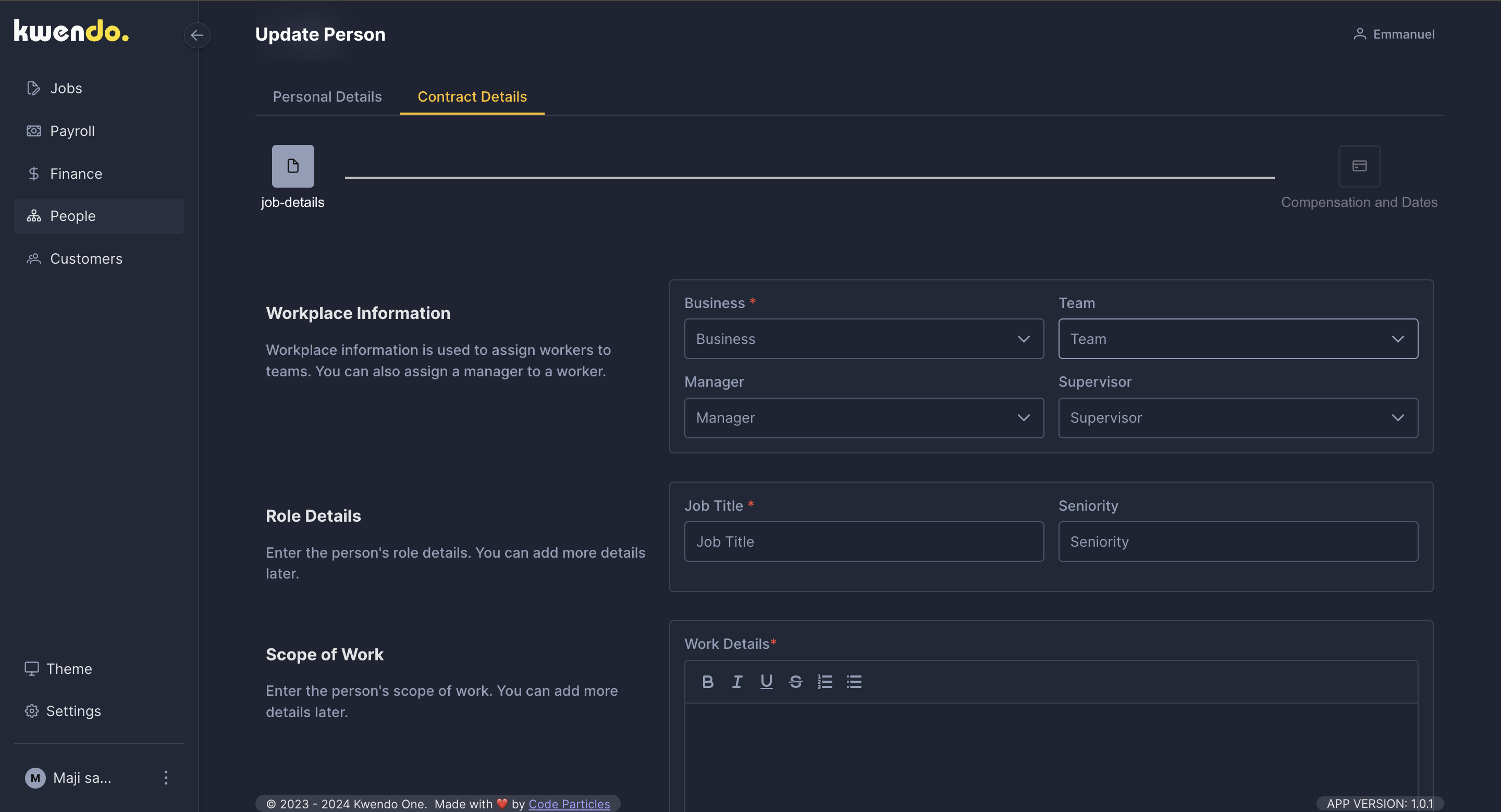The image size is (1501, 812).
Task: Click the Maji sa... account name
Action: pos(82,778)
